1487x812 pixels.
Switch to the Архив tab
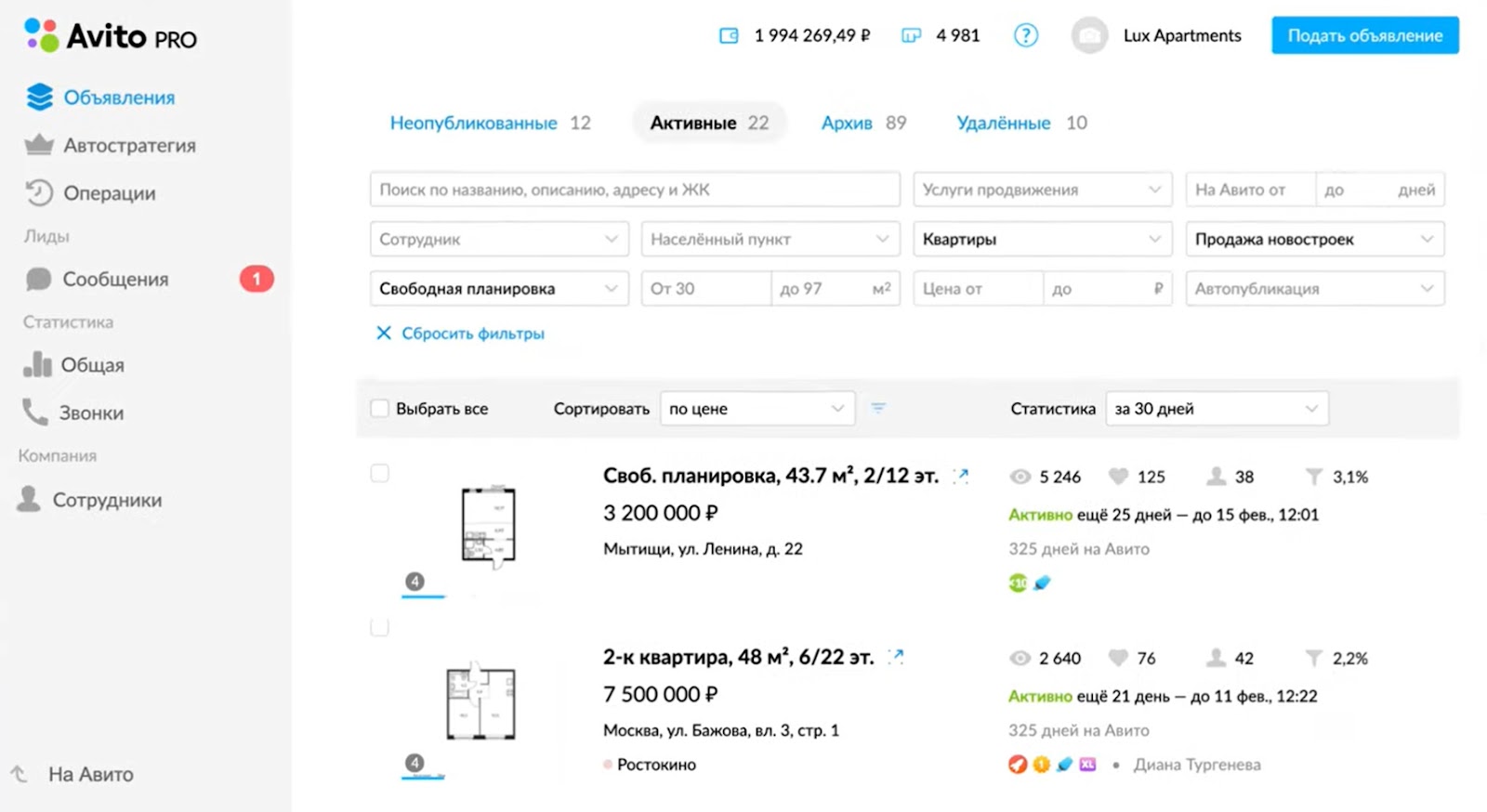847,123
